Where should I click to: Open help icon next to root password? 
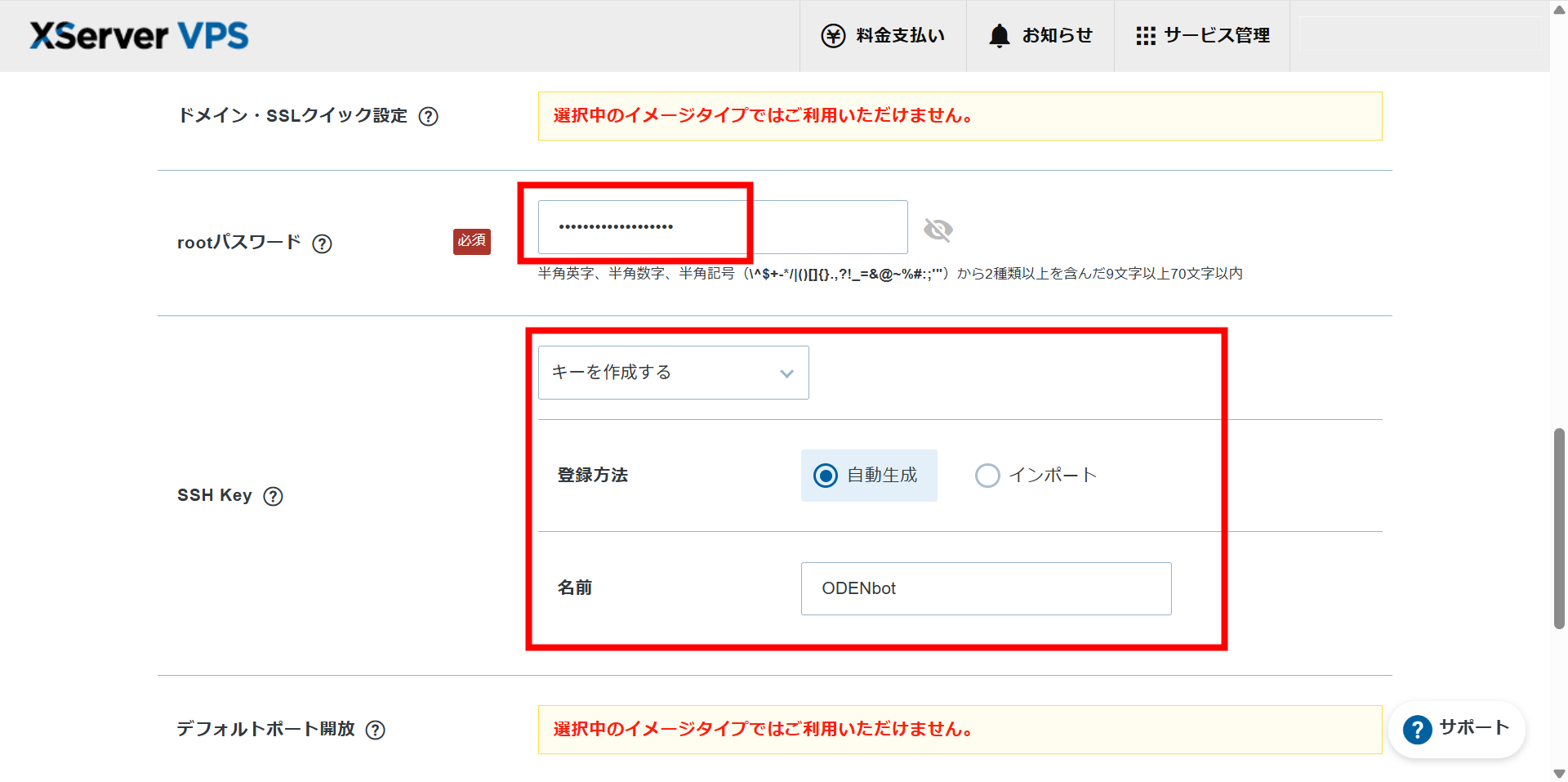click(x=323, y=244)
